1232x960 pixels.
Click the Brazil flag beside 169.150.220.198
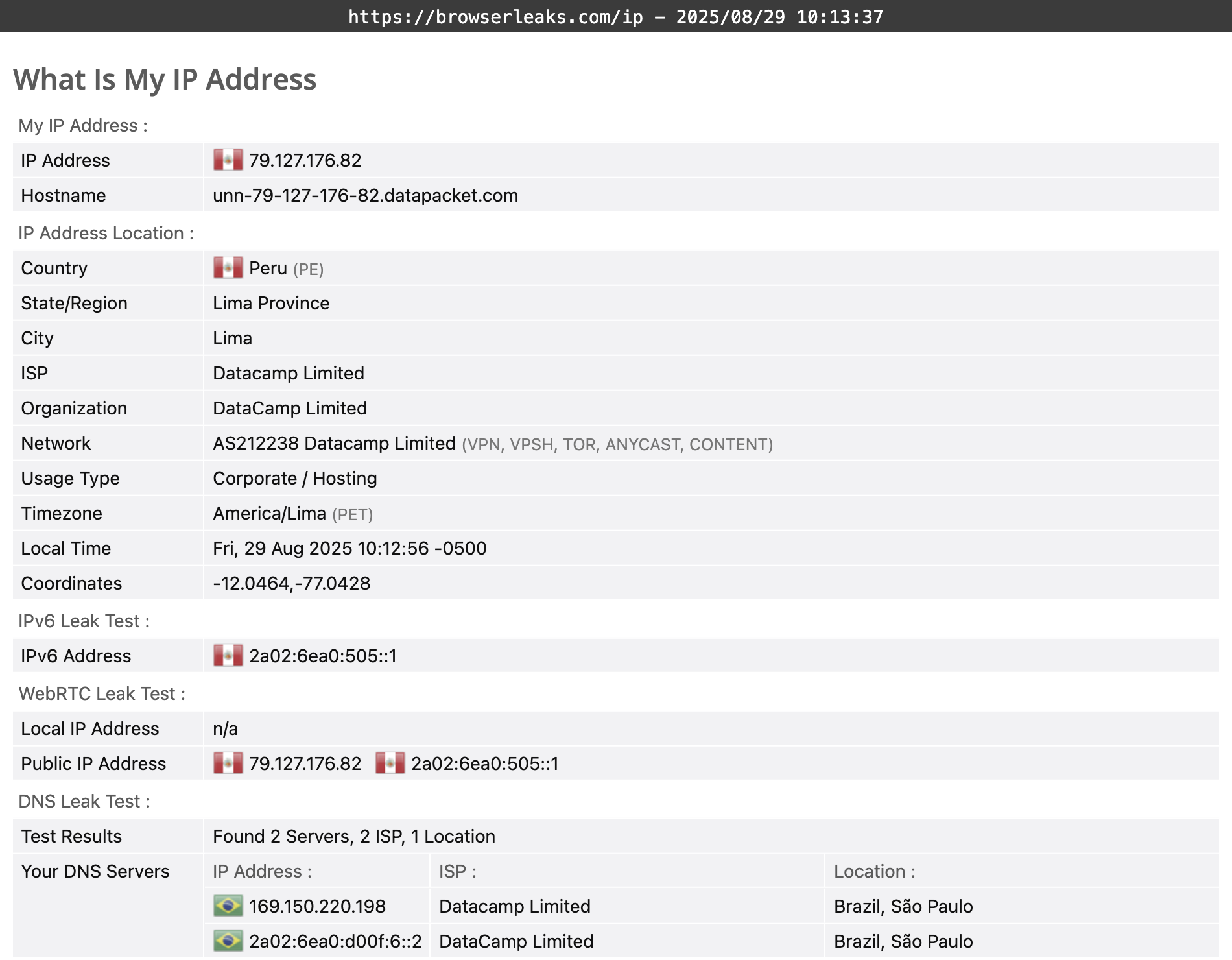(228, 906)
